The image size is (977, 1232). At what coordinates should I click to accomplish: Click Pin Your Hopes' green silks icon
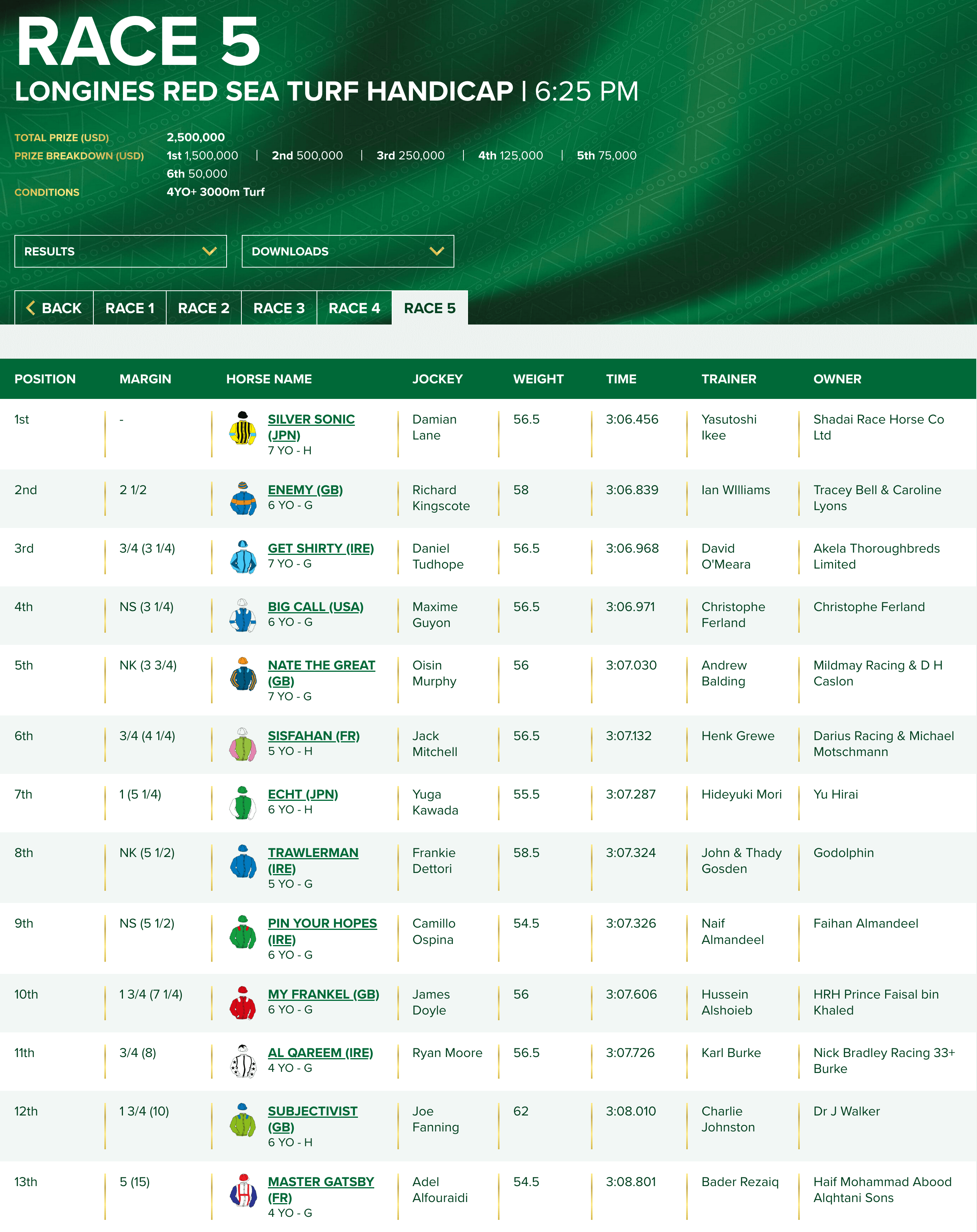243,932
